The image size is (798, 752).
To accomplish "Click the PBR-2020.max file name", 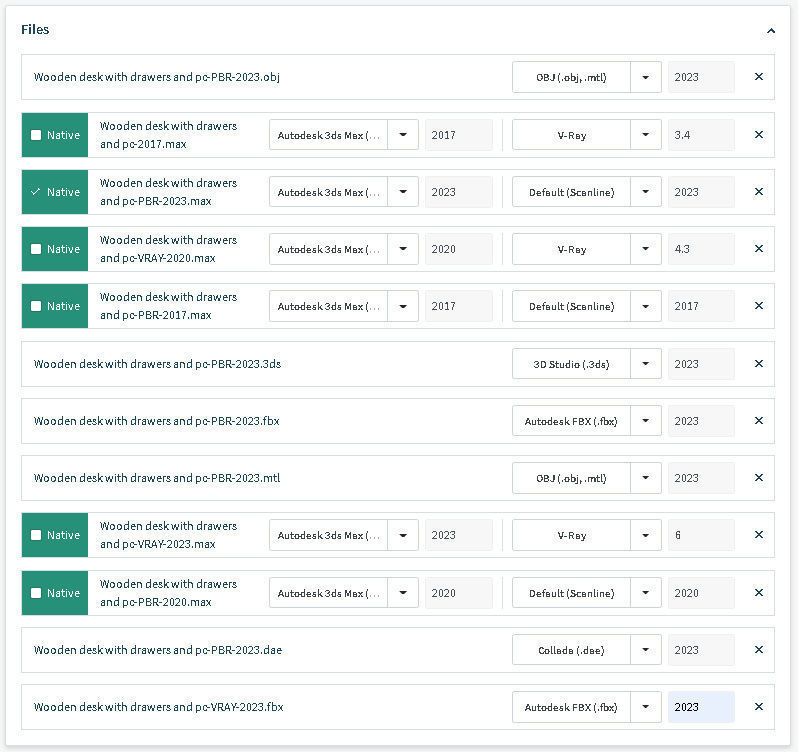I will tap(168, 593).
